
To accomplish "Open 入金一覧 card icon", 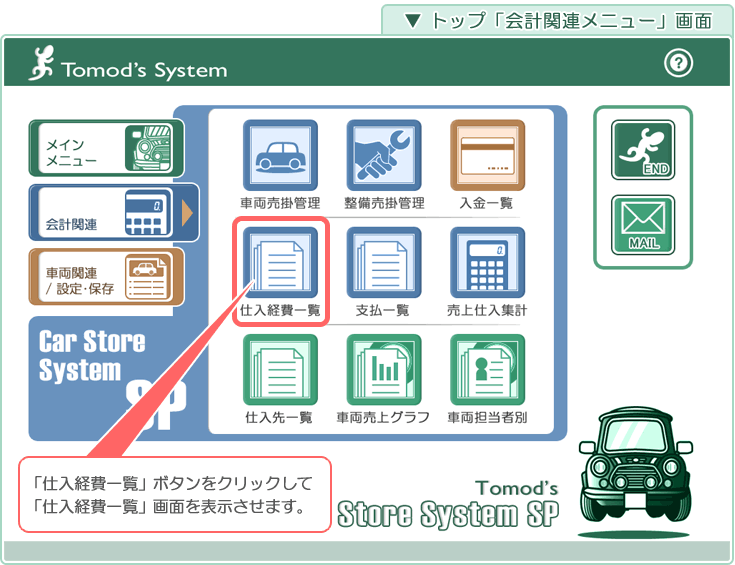I will [x=488, y=155].
